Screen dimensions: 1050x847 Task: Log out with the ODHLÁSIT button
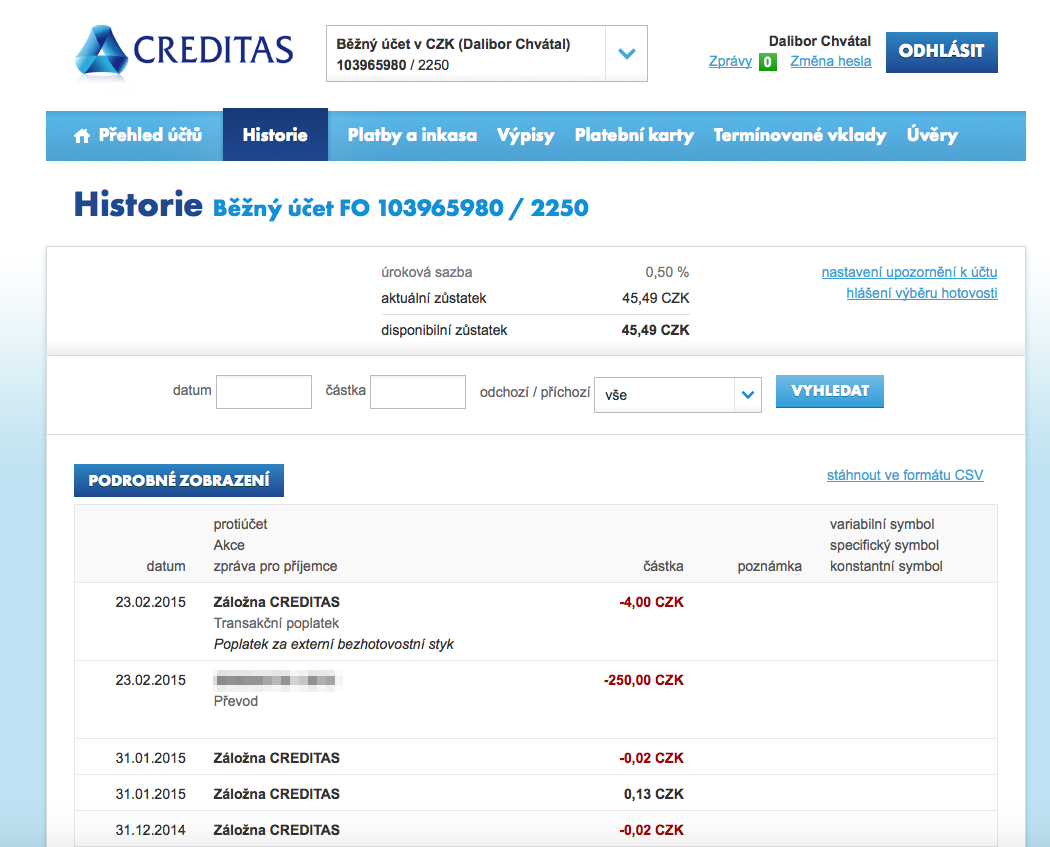942,52
